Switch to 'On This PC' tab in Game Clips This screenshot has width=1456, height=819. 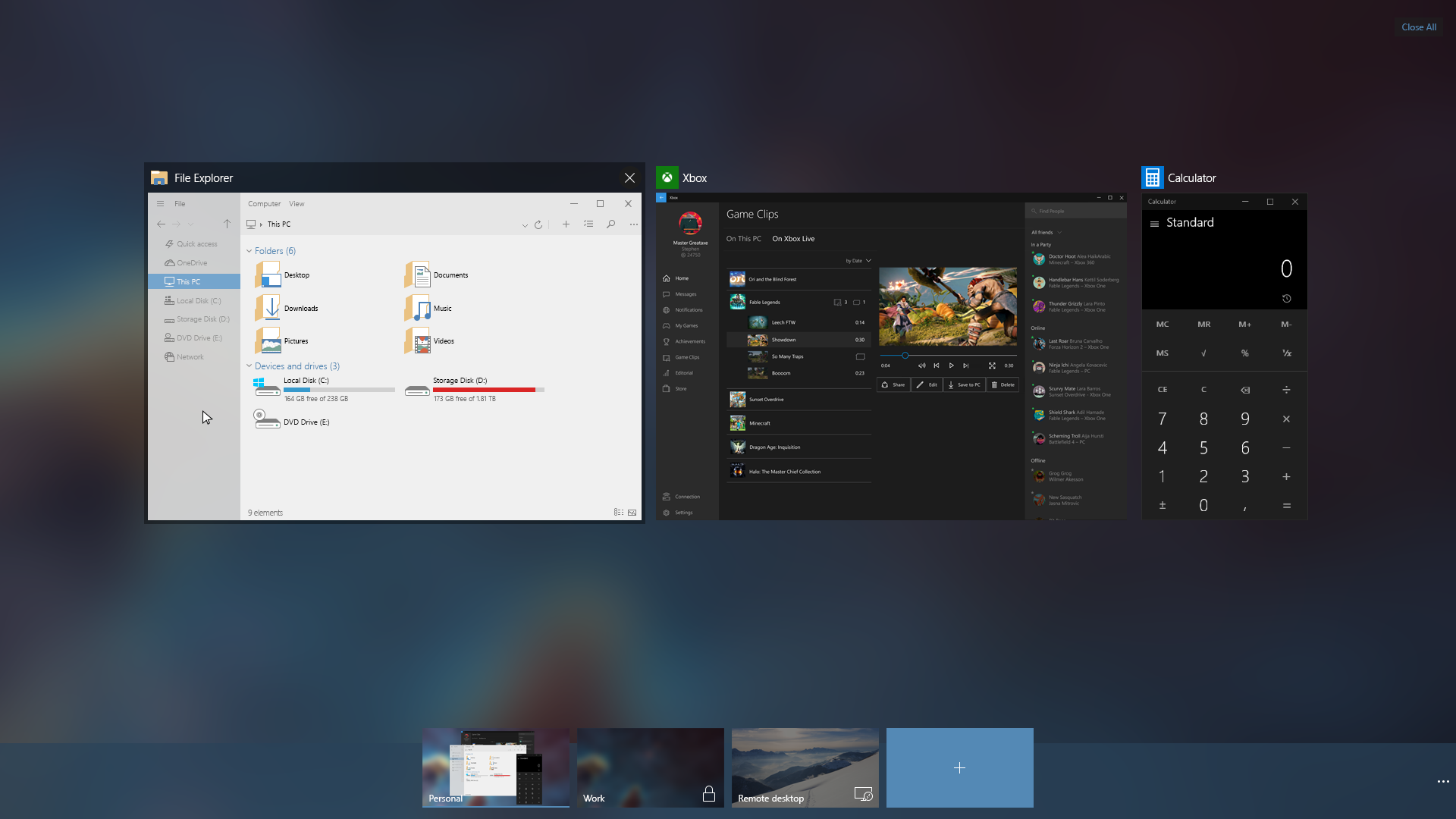tap(743, 239)
